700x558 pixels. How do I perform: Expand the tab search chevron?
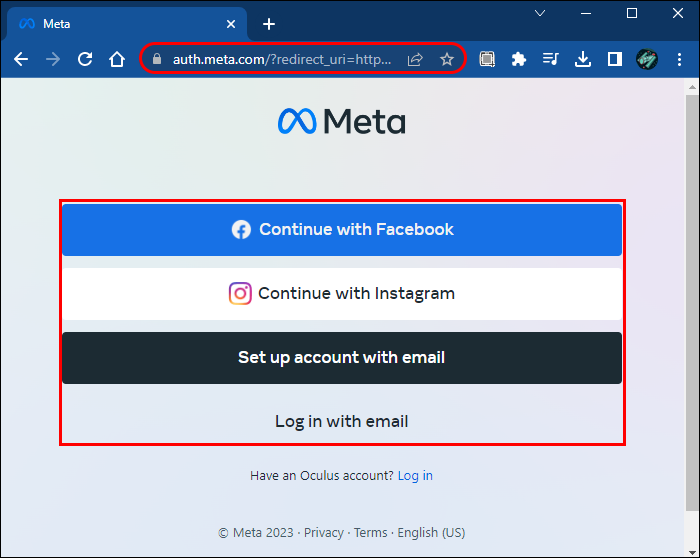coord(540,13)
